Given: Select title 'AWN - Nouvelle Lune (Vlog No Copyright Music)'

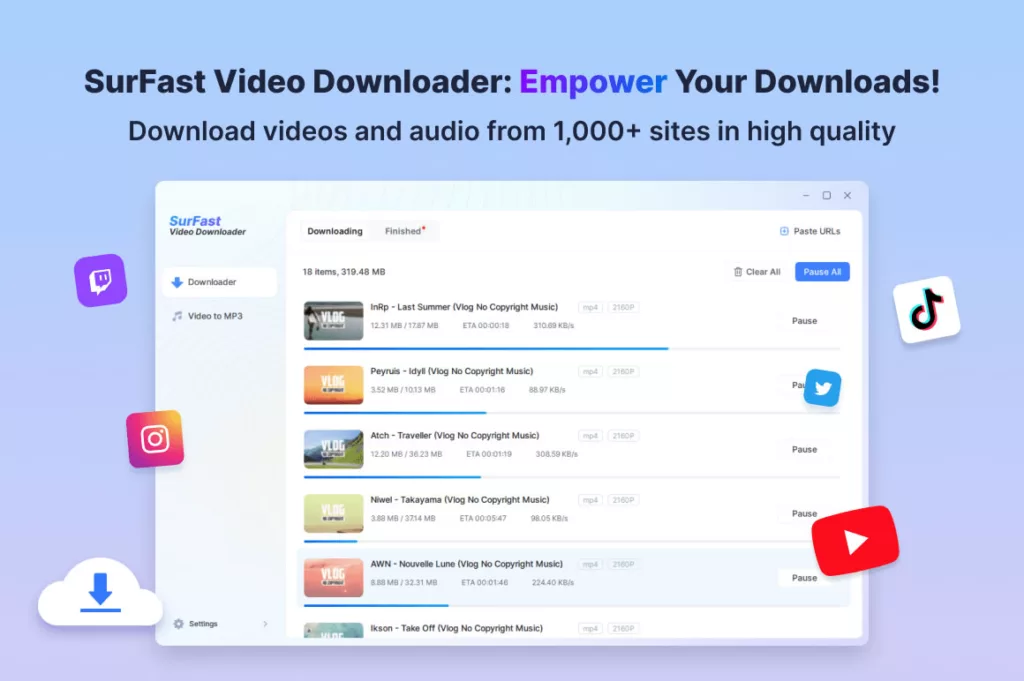Looking at the screenshot, I should point(467,563).
